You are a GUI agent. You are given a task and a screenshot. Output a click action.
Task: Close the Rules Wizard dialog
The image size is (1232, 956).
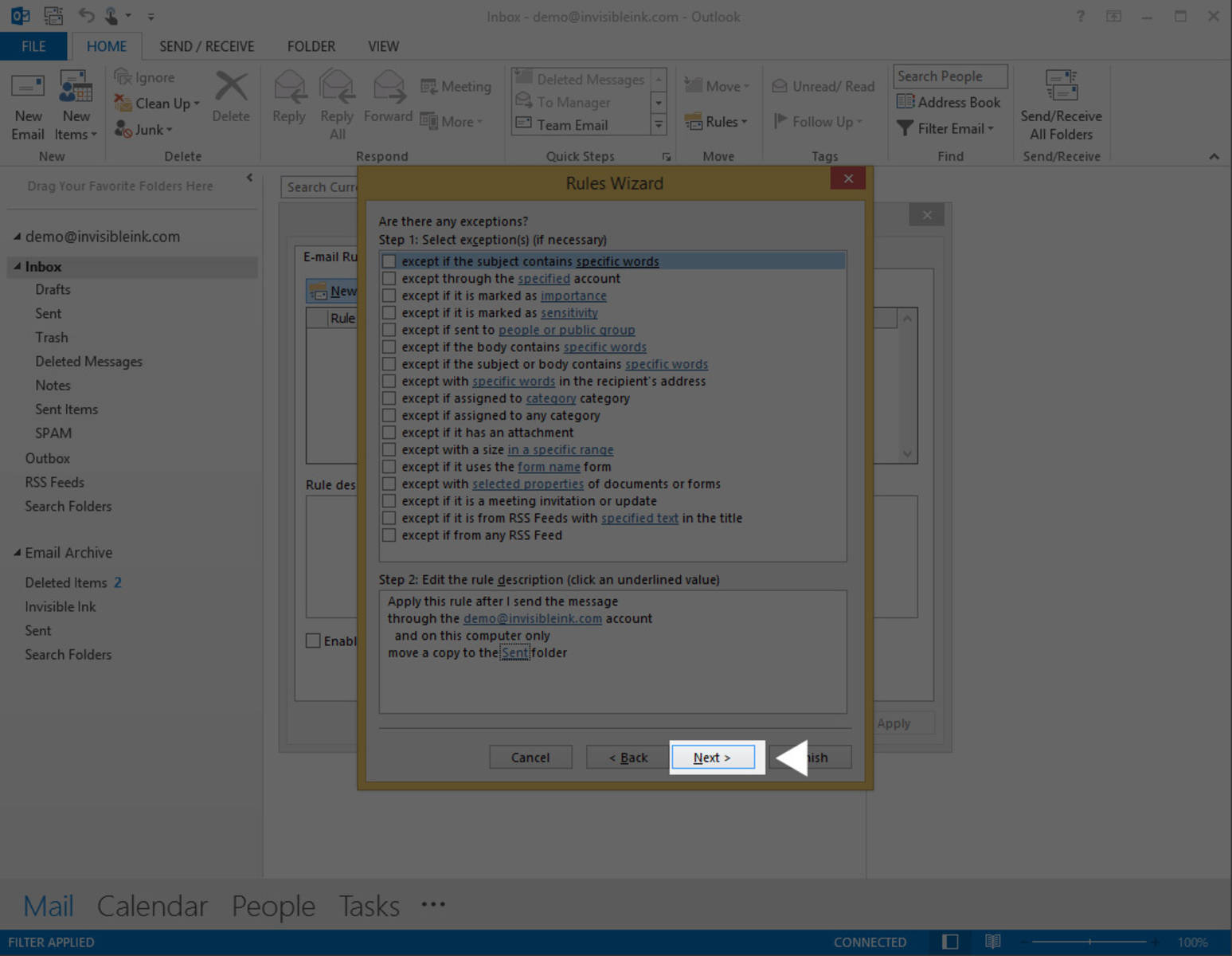848,178
